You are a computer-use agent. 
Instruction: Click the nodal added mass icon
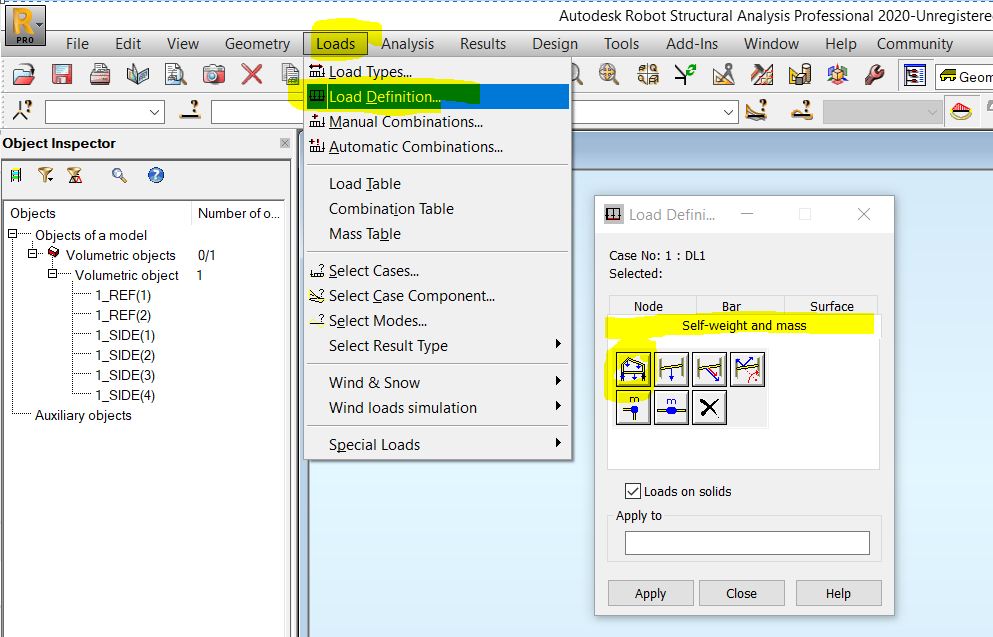click(633, 407)
